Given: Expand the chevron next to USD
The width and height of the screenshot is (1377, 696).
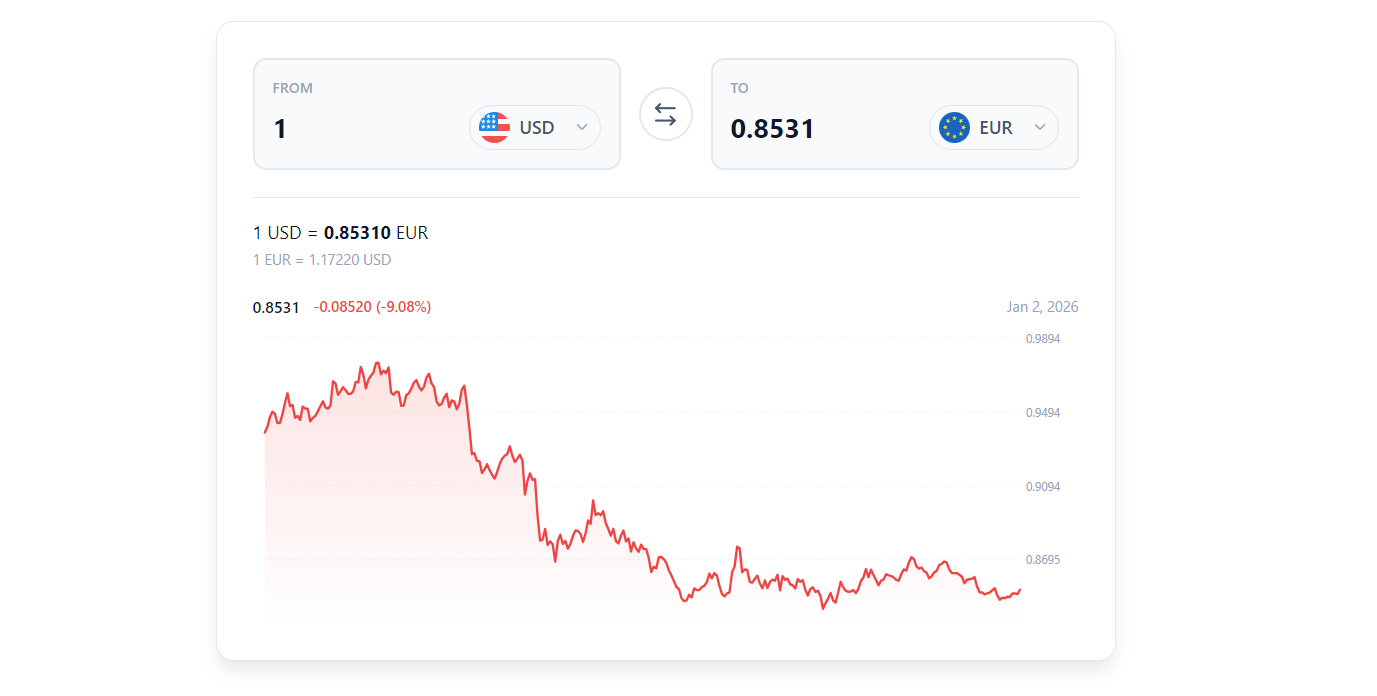Looking at the screenshot, I should [x=582, y=128].
